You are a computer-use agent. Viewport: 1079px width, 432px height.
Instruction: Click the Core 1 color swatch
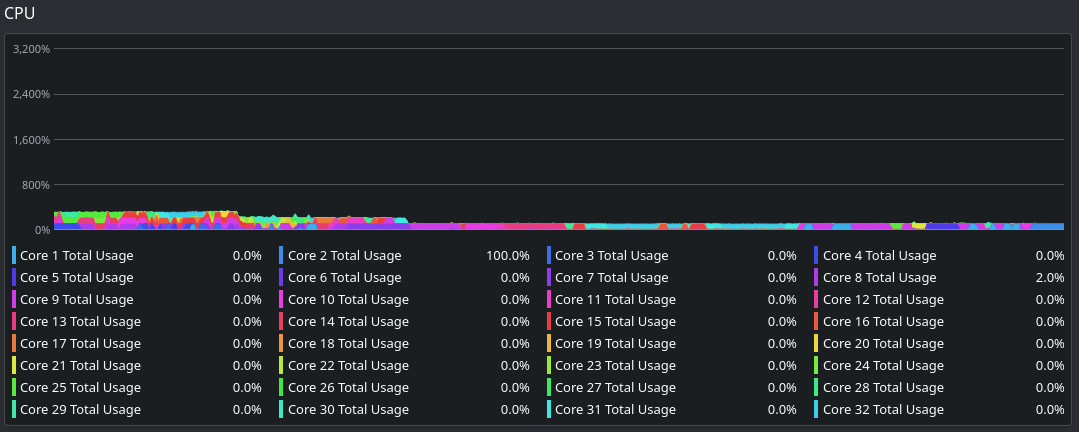tap(14, 255)
